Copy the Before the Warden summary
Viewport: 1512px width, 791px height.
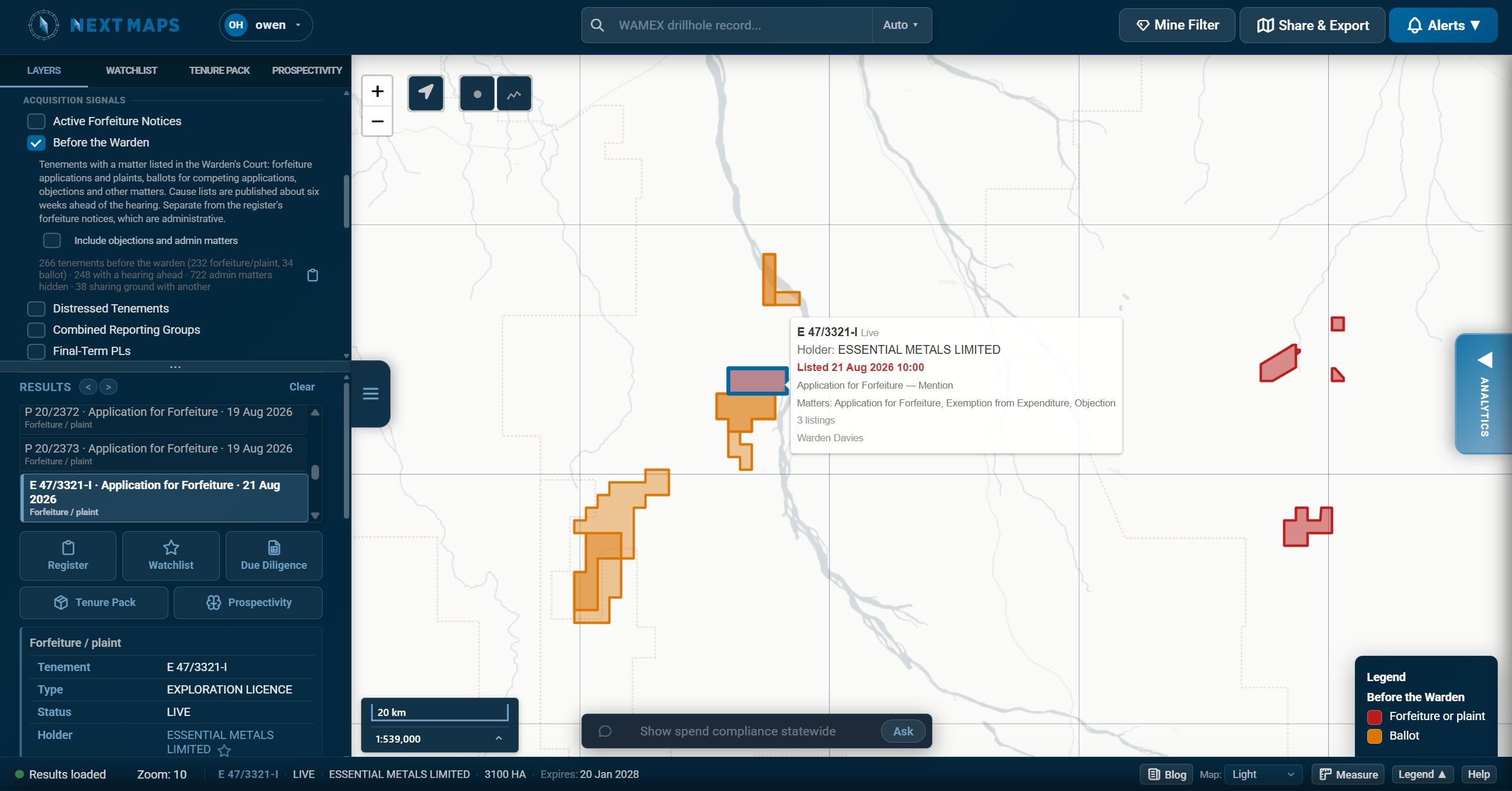[x=313, y=275]
